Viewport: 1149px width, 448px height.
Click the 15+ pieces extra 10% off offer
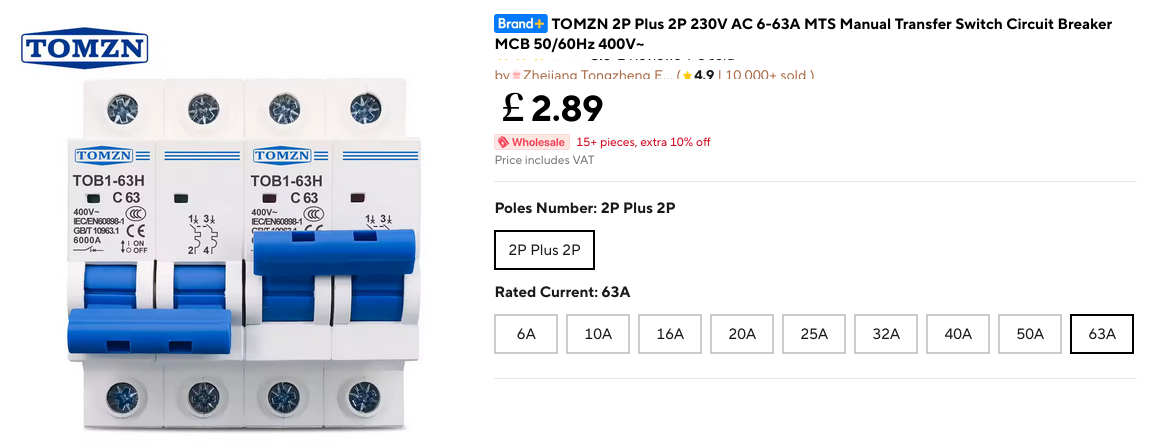[643, 142]
